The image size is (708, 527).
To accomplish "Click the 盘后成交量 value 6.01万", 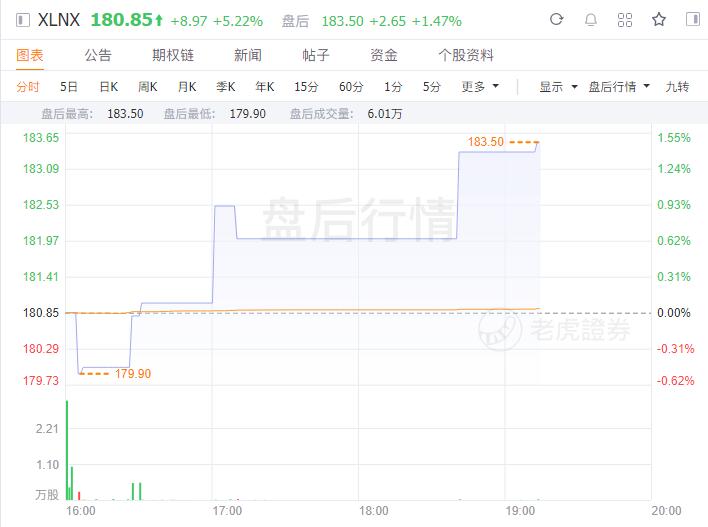I will tap(385, 113).
